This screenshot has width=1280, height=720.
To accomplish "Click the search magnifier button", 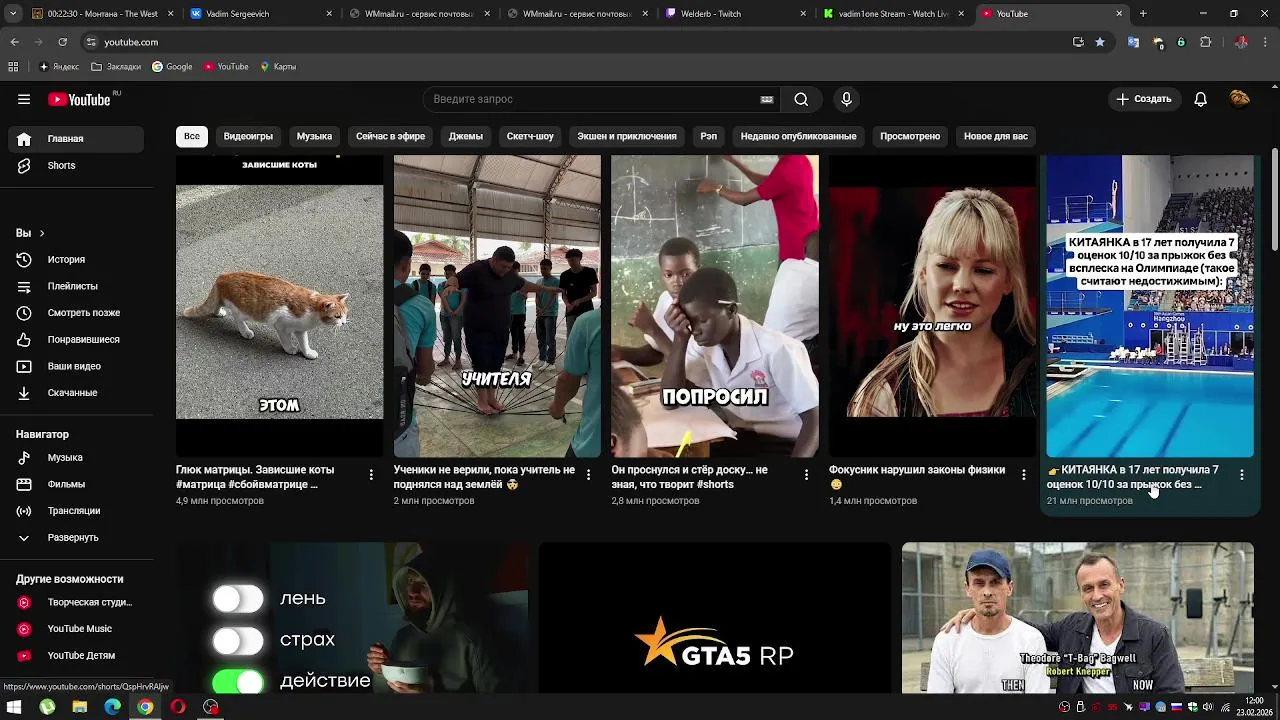I will [801, 99].
